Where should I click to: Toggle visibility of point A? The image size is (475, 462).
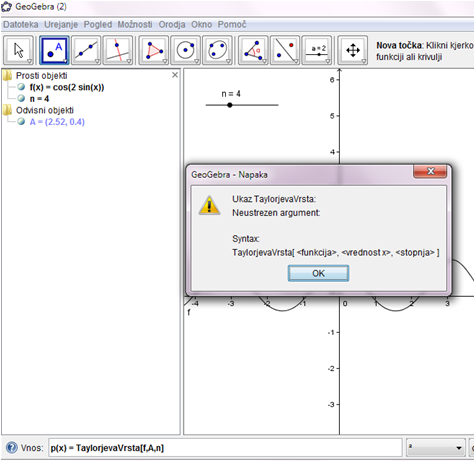point(21,122)
